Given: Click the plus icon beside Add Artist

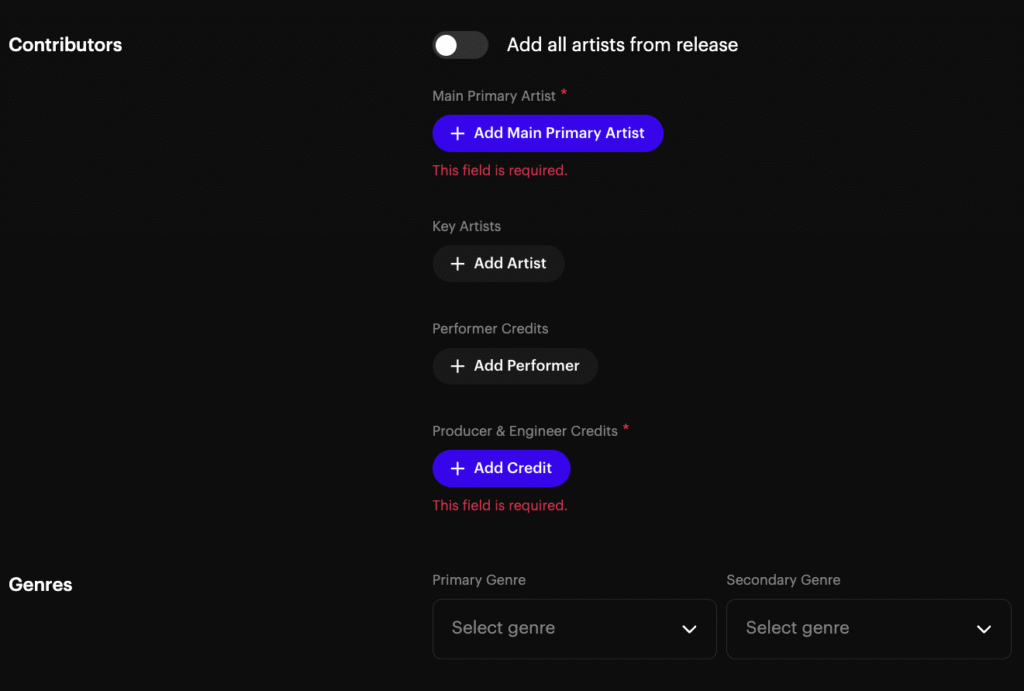Looking at the screenshot, I should point(458,264).
